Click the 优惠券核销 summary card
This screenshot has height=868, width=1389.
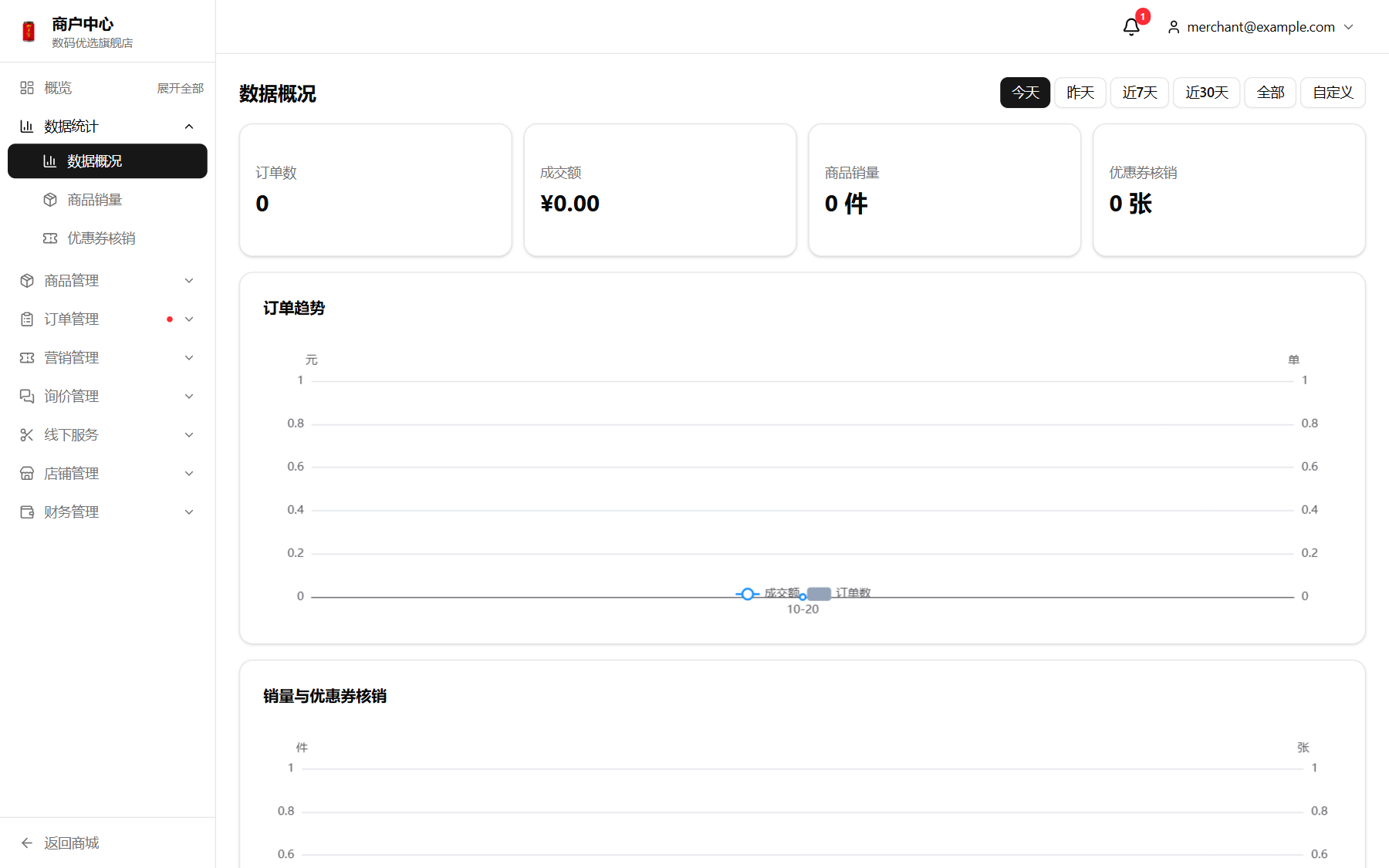coord(1229,190)
